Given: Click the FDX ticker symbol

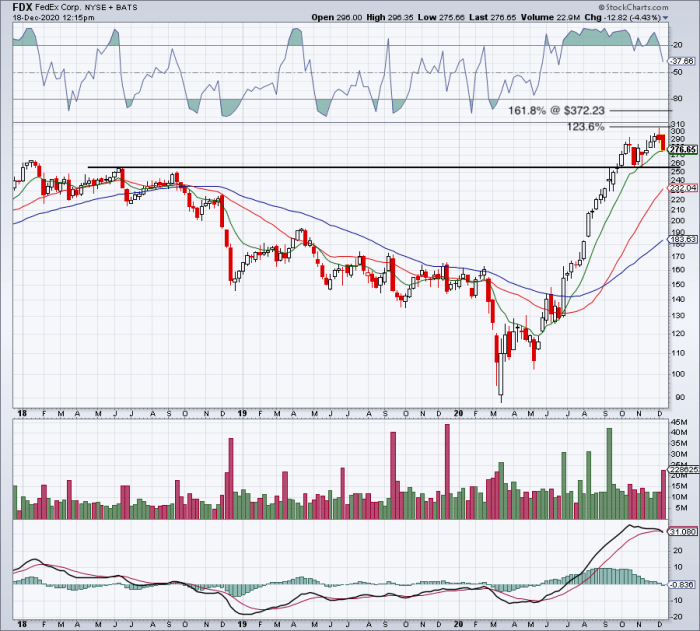Looking at the screenshot, I should (x=23, y=7).
